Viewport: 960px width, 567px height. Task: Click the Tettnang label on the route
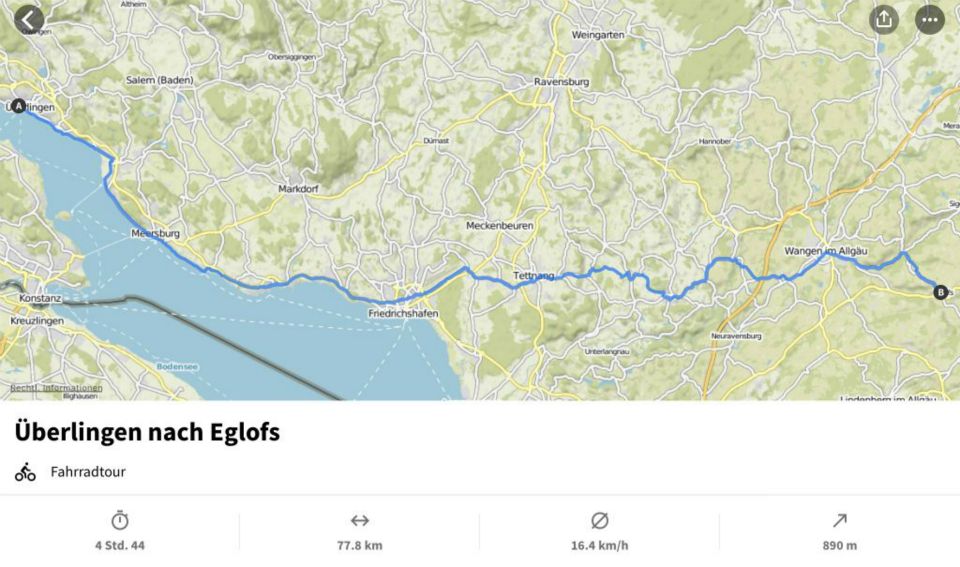(533, 276)
